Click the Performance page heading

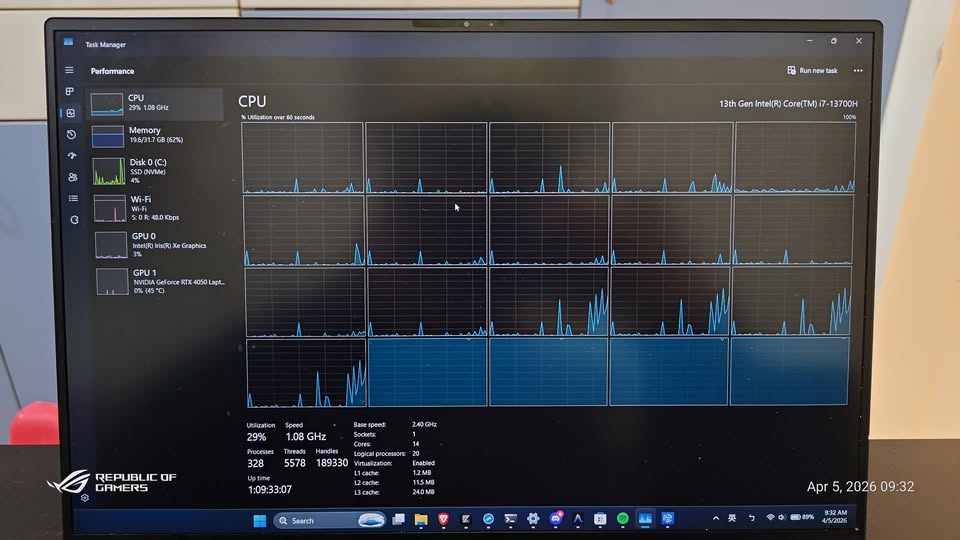pyautogui.click(x=112, y=71)
